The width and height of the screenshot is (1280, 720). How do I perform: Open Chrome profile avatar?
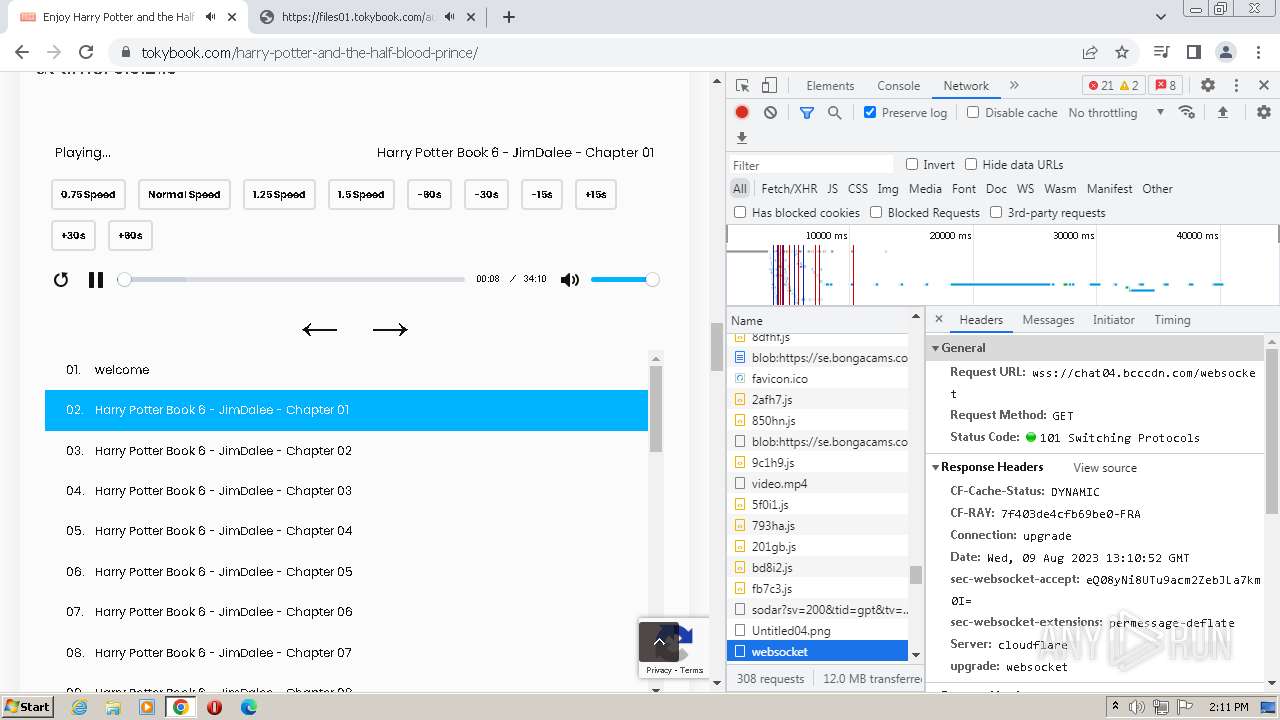pos(1226,52)
